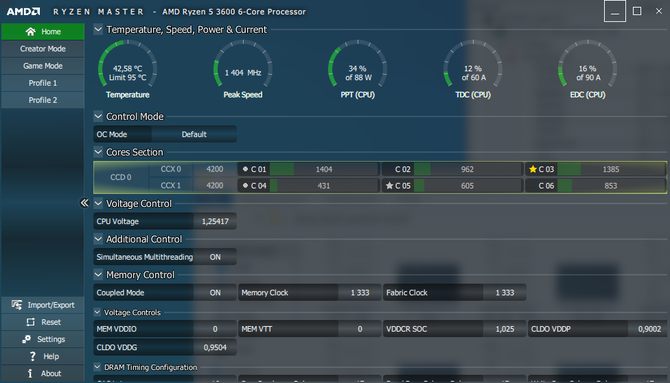The image size is (670, 383).
Task: Toggle Simultaneous Multithreading ON value
Action: (x=215, y=257)
